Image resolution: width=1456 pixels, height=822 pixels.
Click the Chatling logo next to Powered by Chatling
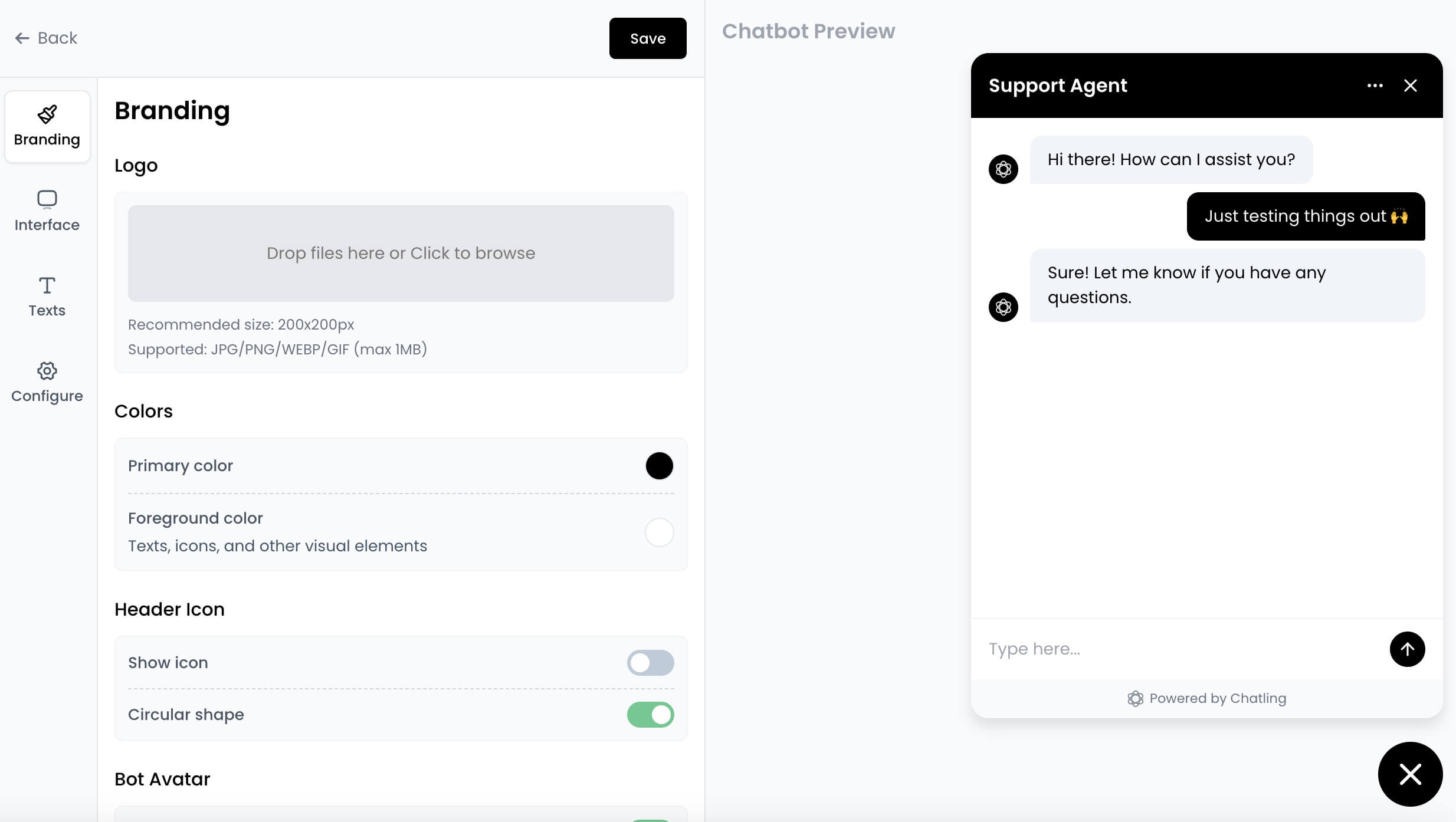tap(1136, 698)
